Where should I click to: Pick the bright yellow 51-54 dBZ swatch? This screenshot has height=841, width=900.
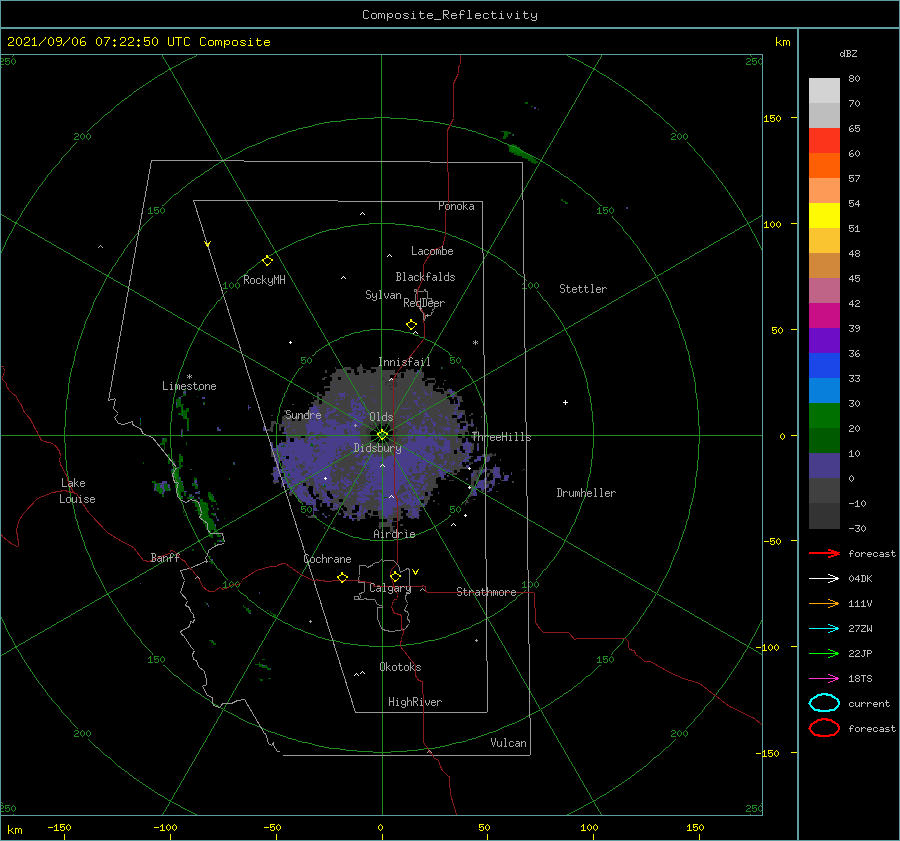click(824, 216)
